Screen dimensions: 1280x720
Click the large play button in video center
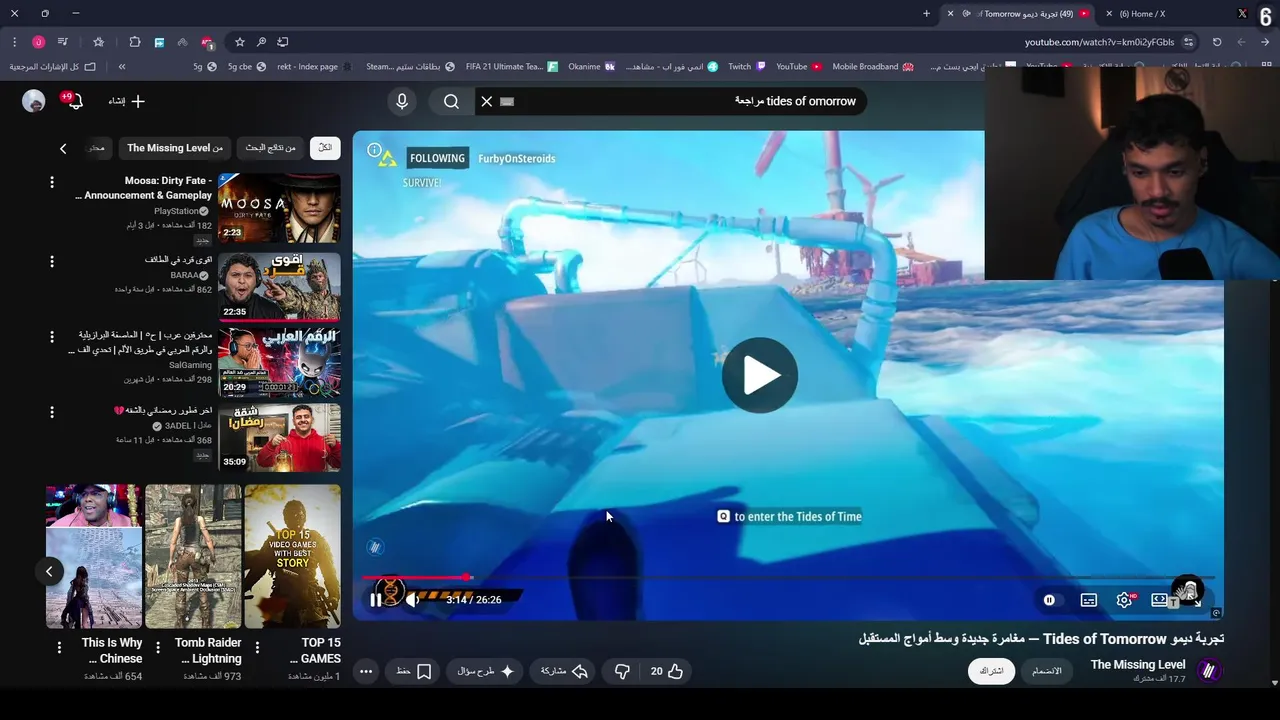click(x=760, y=376)
